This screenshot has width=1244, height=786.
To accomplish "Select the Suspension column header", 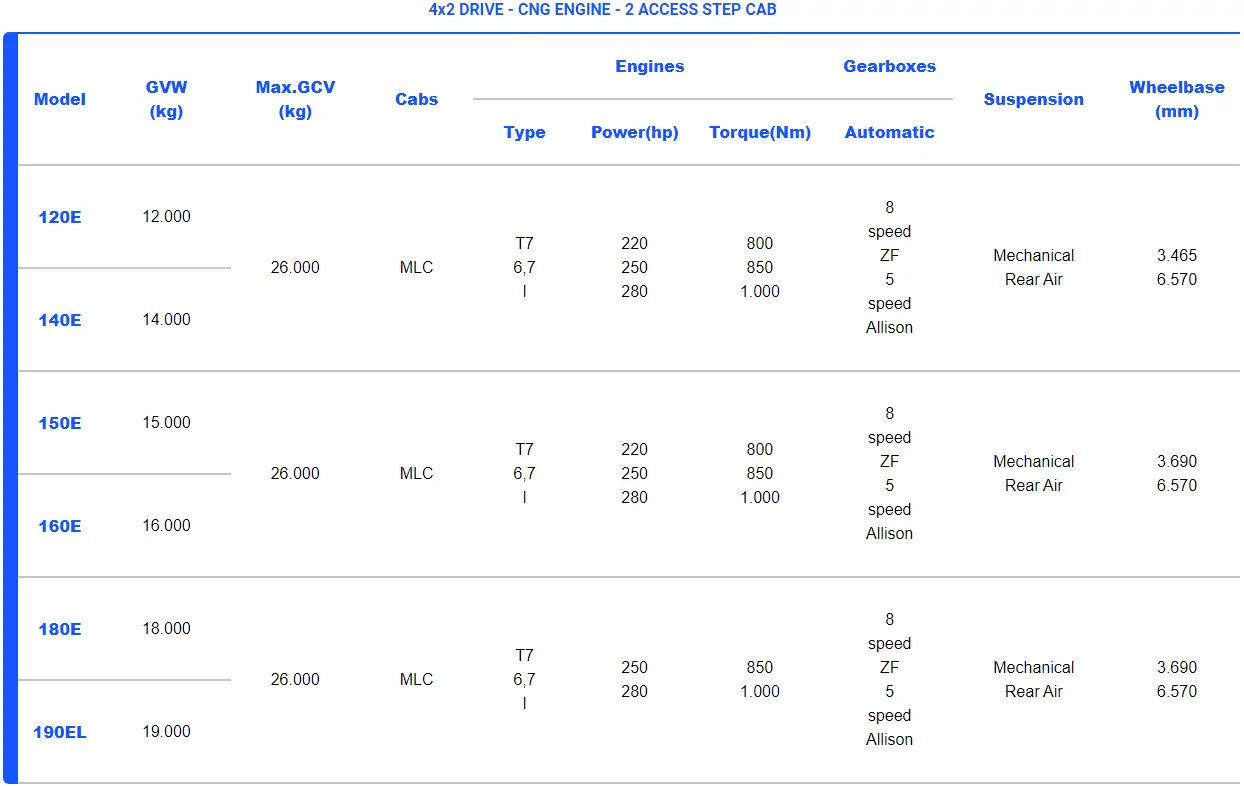I will [1033, 99].
